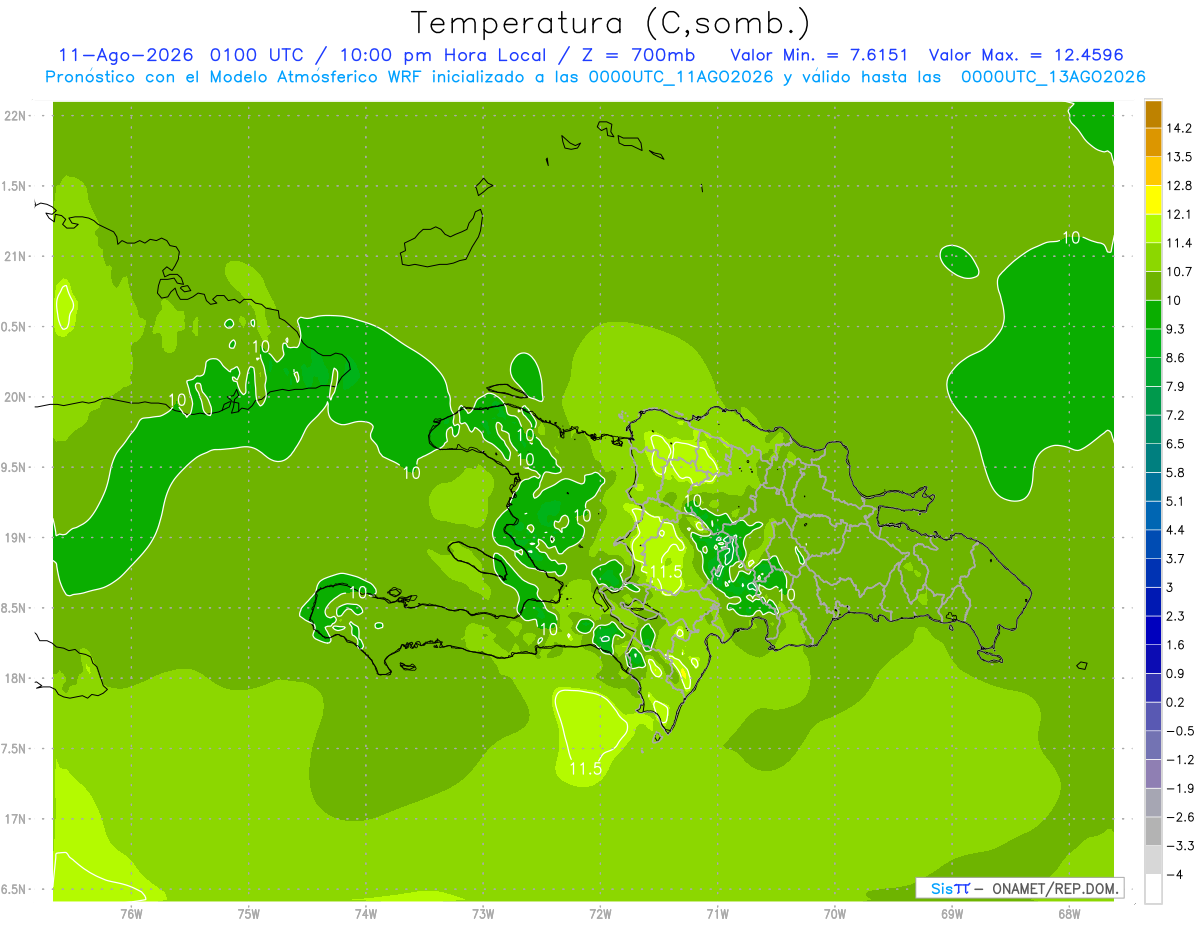Click the 10.7 colorbar label
This screenshot has height=927, width=1200.
point(1178,272)
